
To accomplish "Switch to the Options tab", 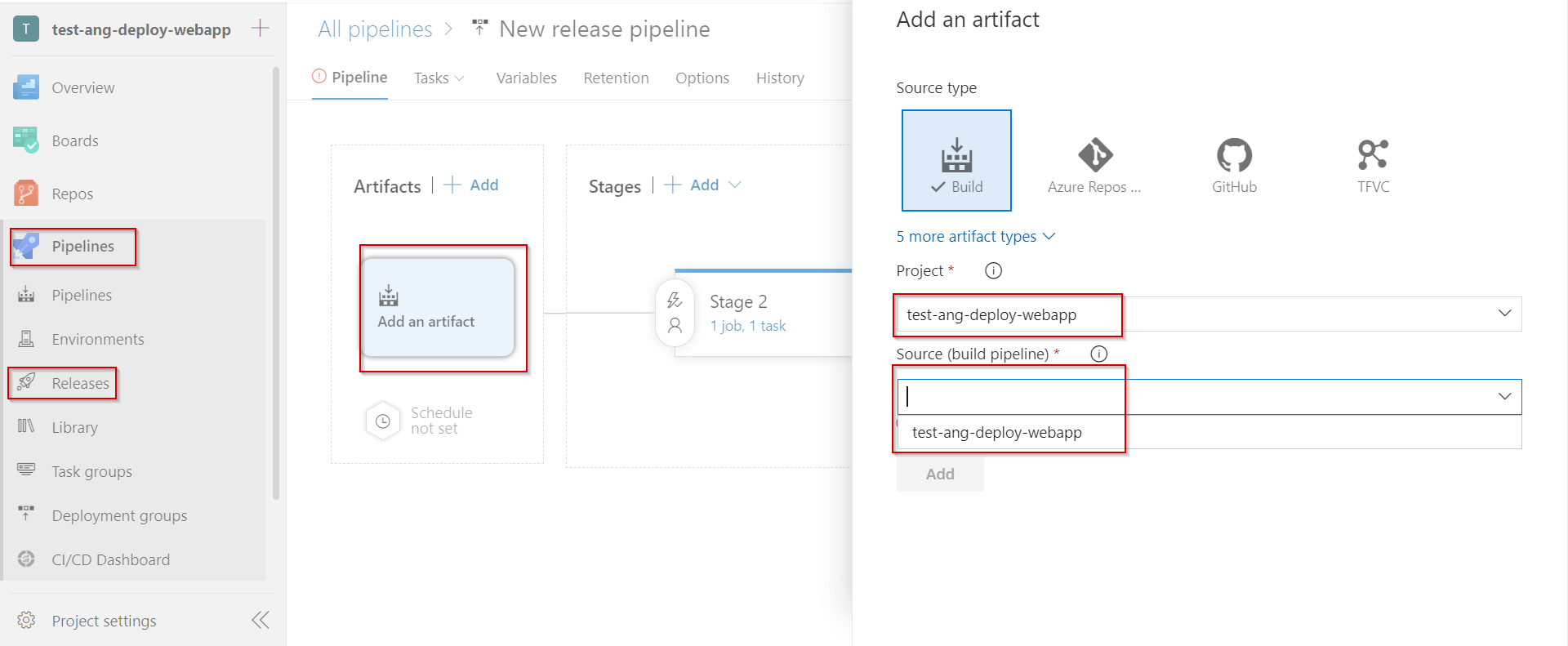I will coord(702,78).
